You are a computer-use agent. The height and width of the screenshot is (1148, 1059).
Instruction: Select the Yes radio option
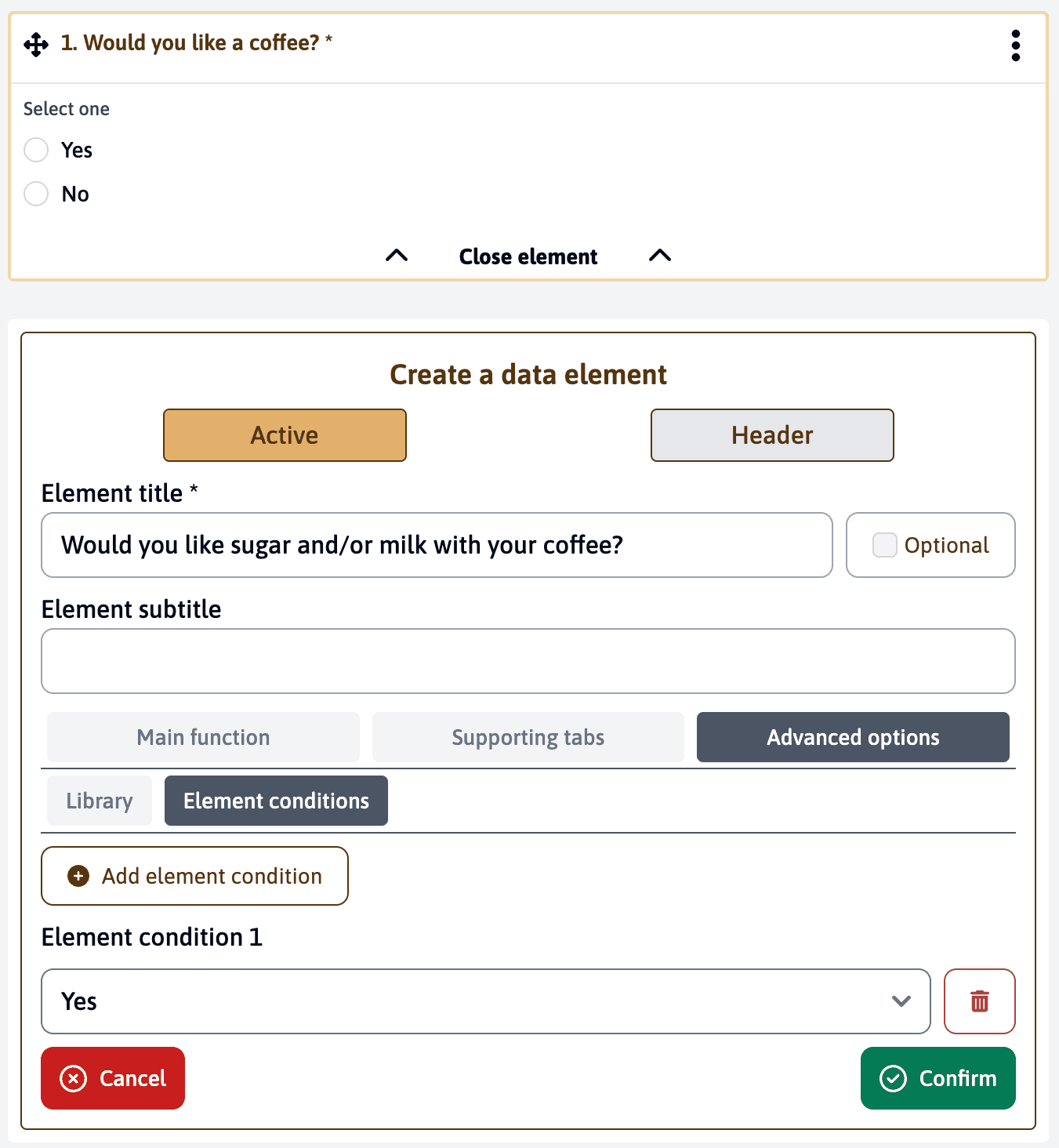36,150
